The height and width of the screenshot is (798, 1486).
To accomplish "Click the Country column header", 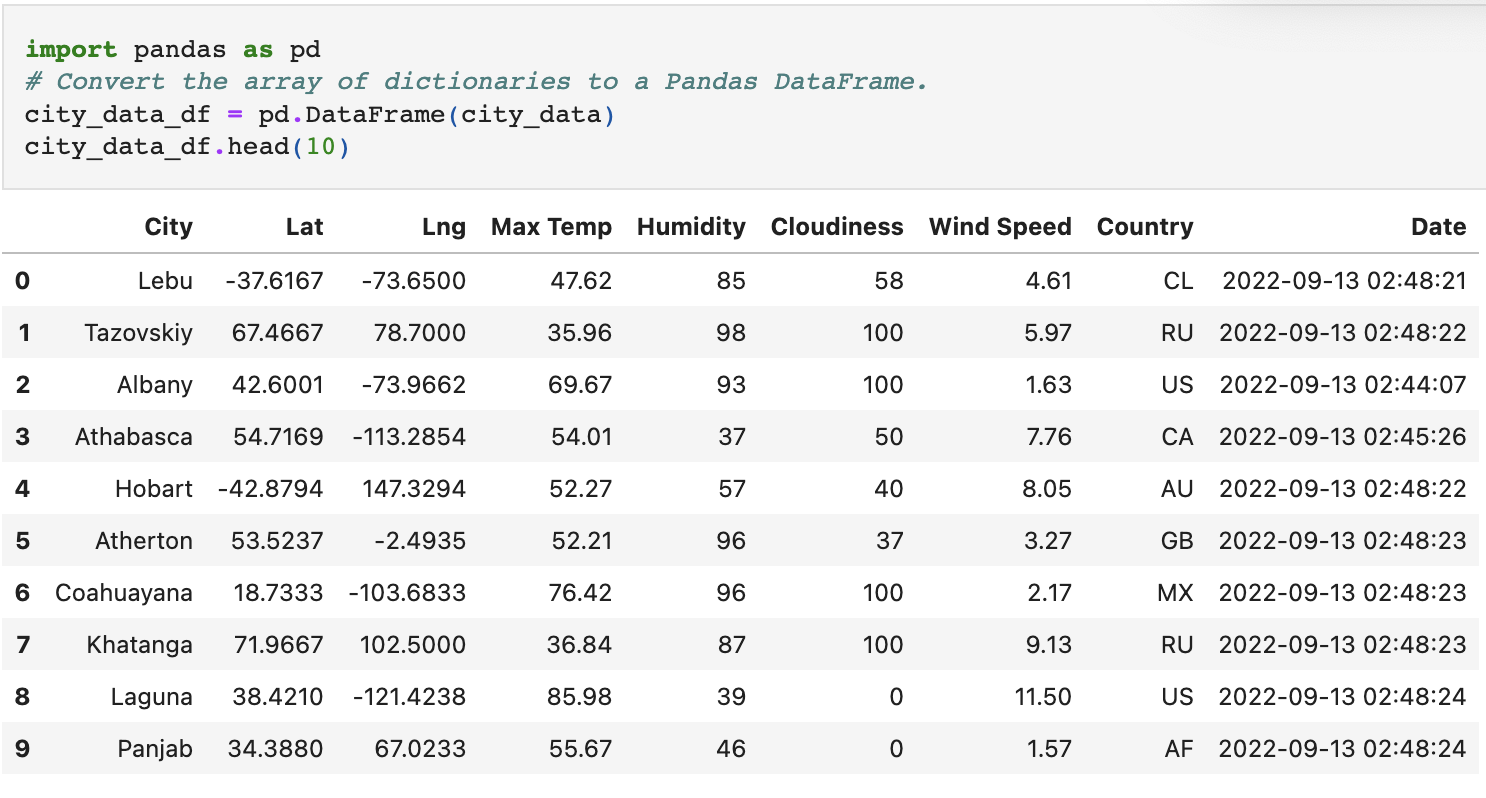I will click(1145, 227).
